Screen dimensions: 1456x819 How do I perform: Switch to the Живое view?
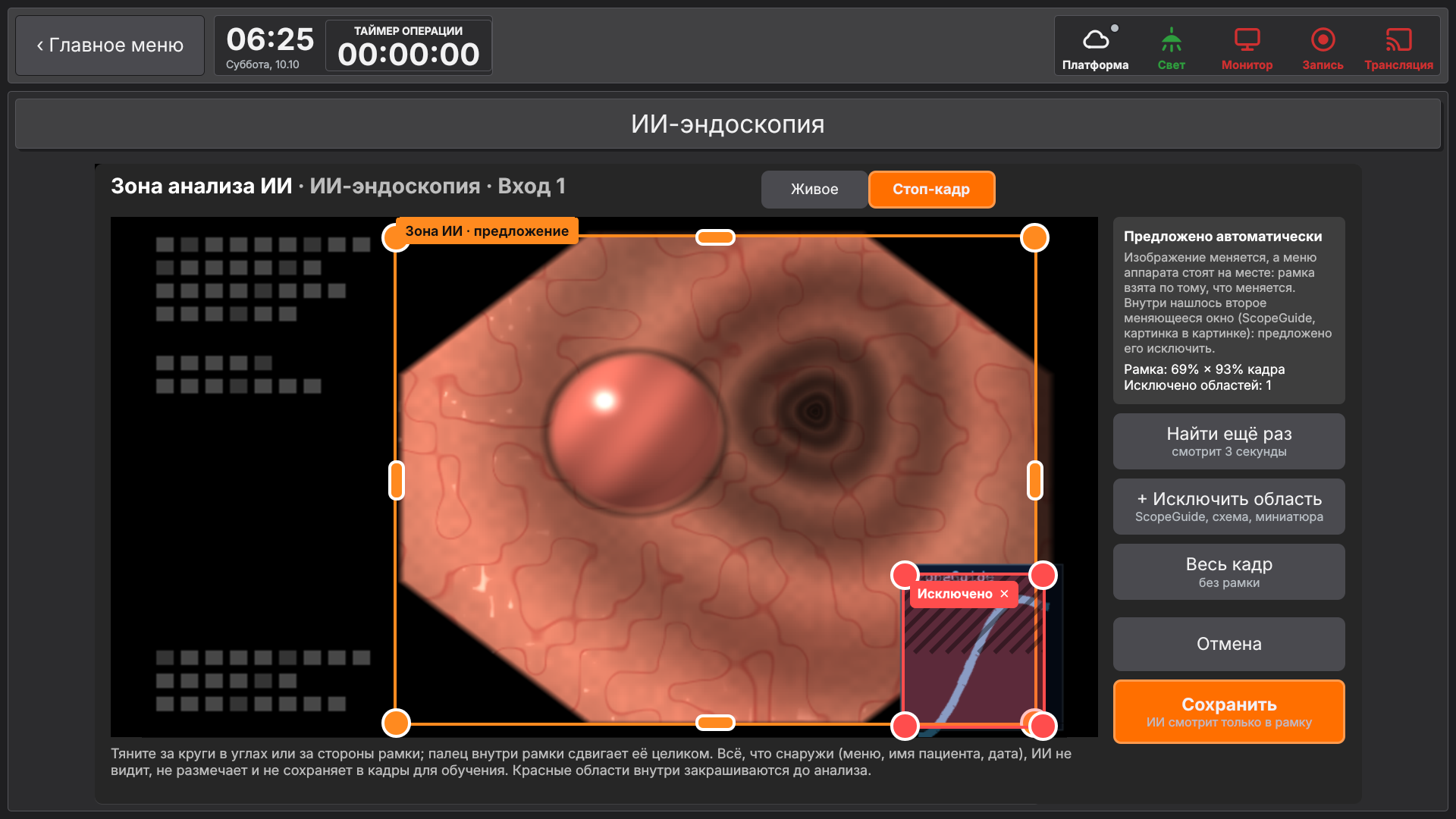[x=814, y=189]
